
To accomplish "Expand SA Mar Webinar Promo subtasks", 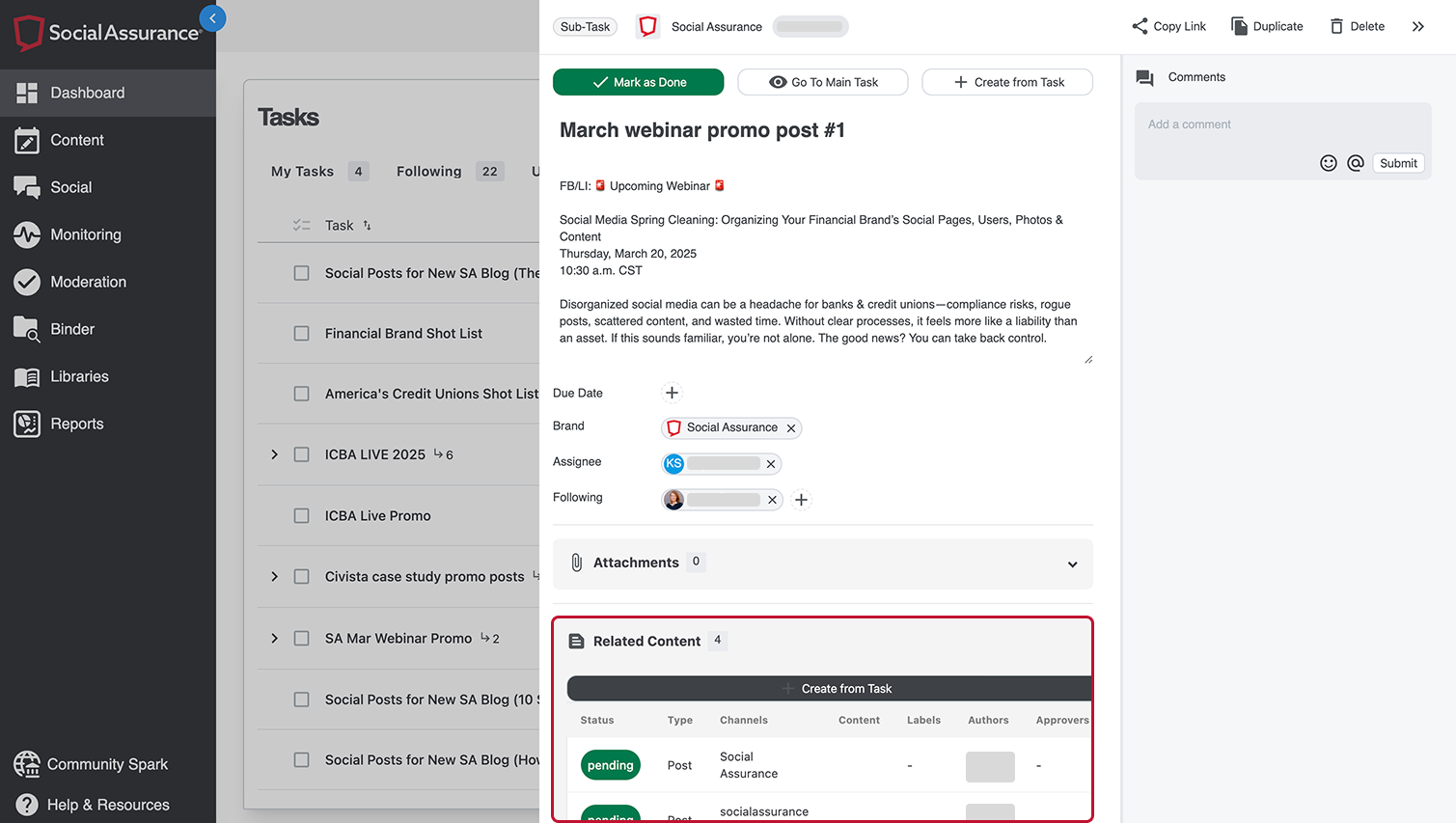I will pyautogui.click(x=275, y=639).
